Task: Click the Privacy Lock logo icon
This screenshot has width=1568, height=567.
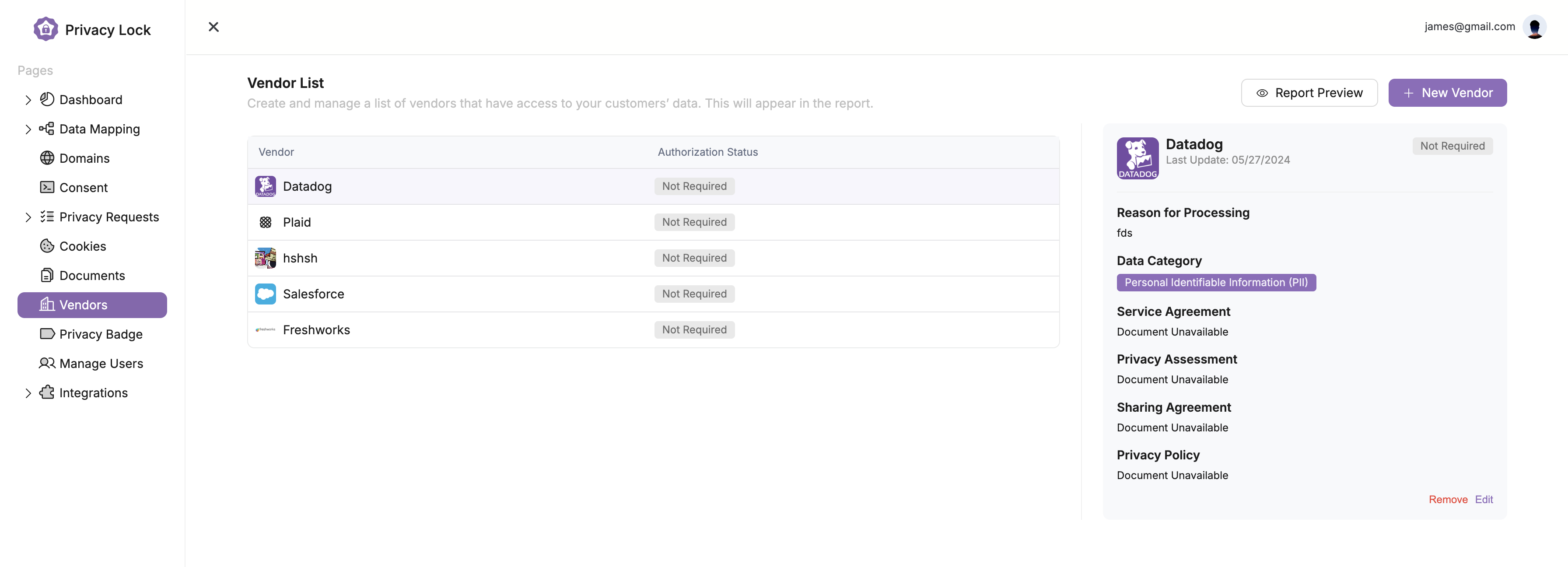Action: [45, 28]
